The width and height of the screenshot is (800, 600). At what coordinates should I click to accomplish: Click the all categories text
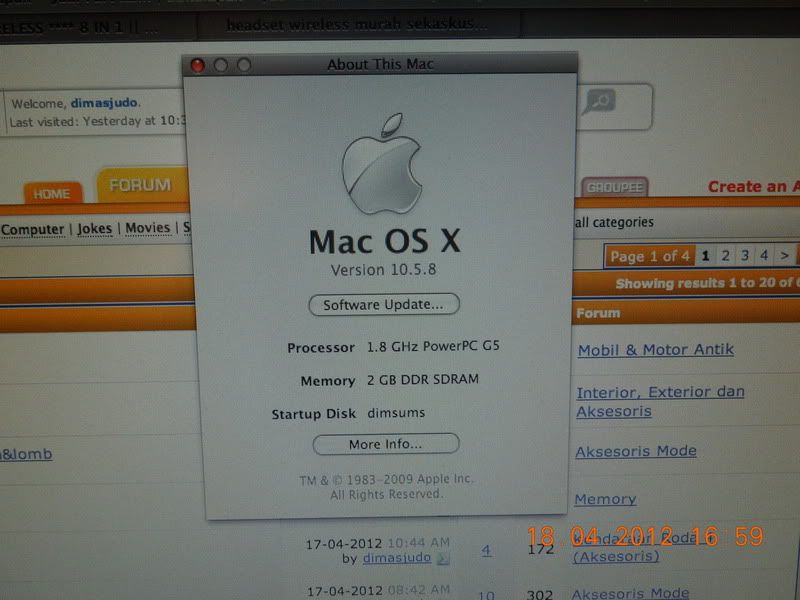click(x=614, y=222)
